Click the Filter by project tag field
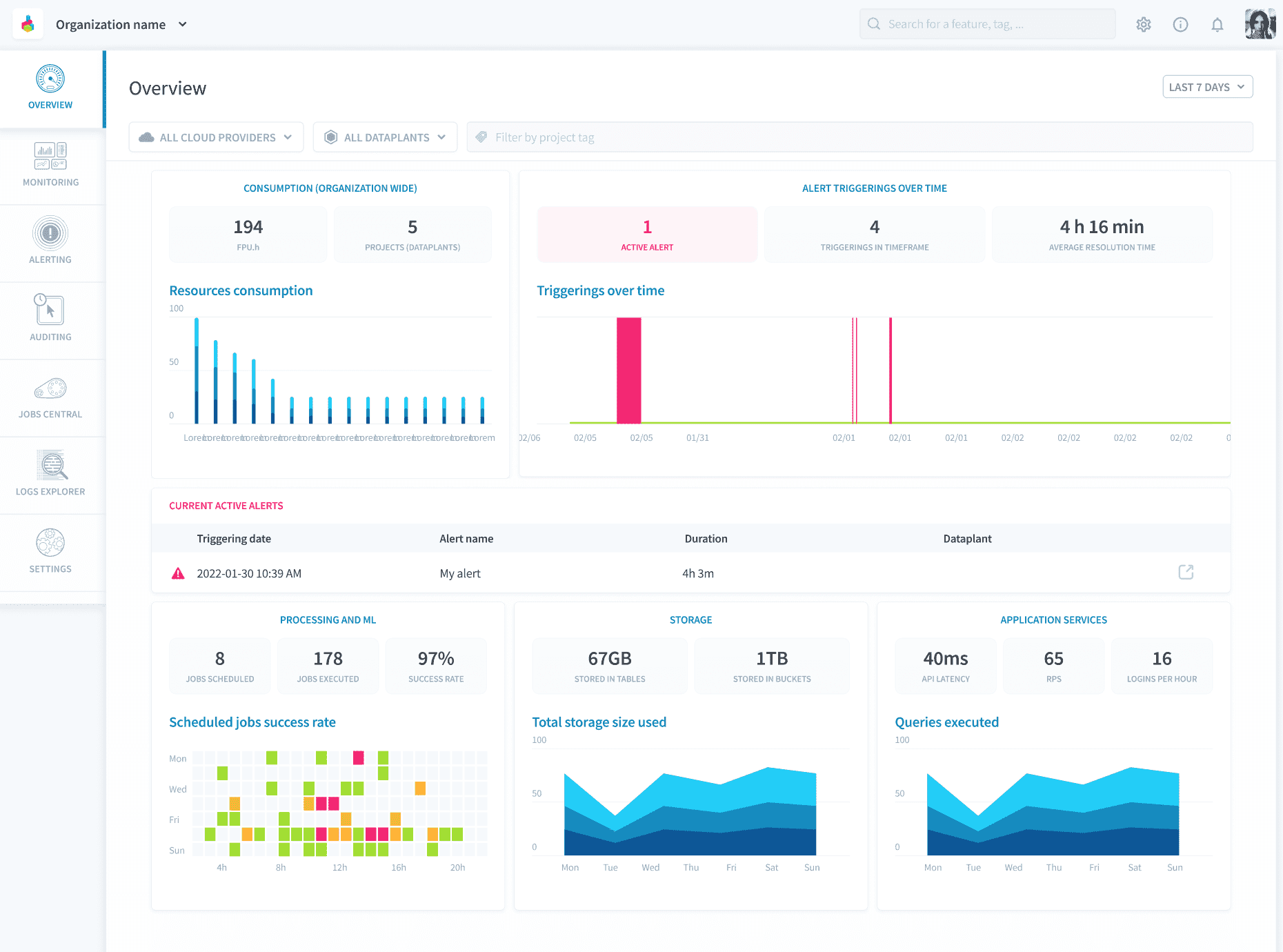The width and height of the screenshot is (1283, 952). pos(860,137)
